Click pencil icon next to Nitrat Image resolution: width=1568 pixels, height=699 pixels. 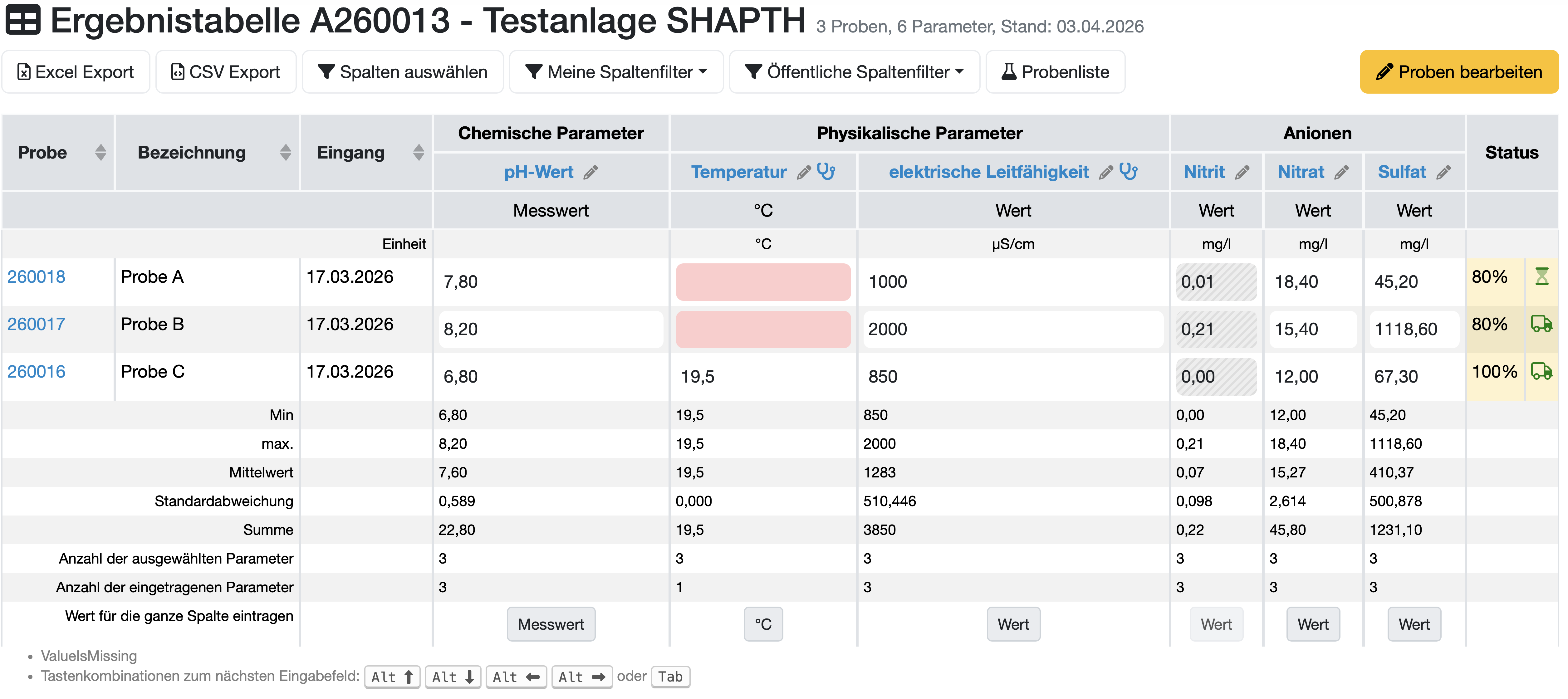click(x=1341, y=173)
